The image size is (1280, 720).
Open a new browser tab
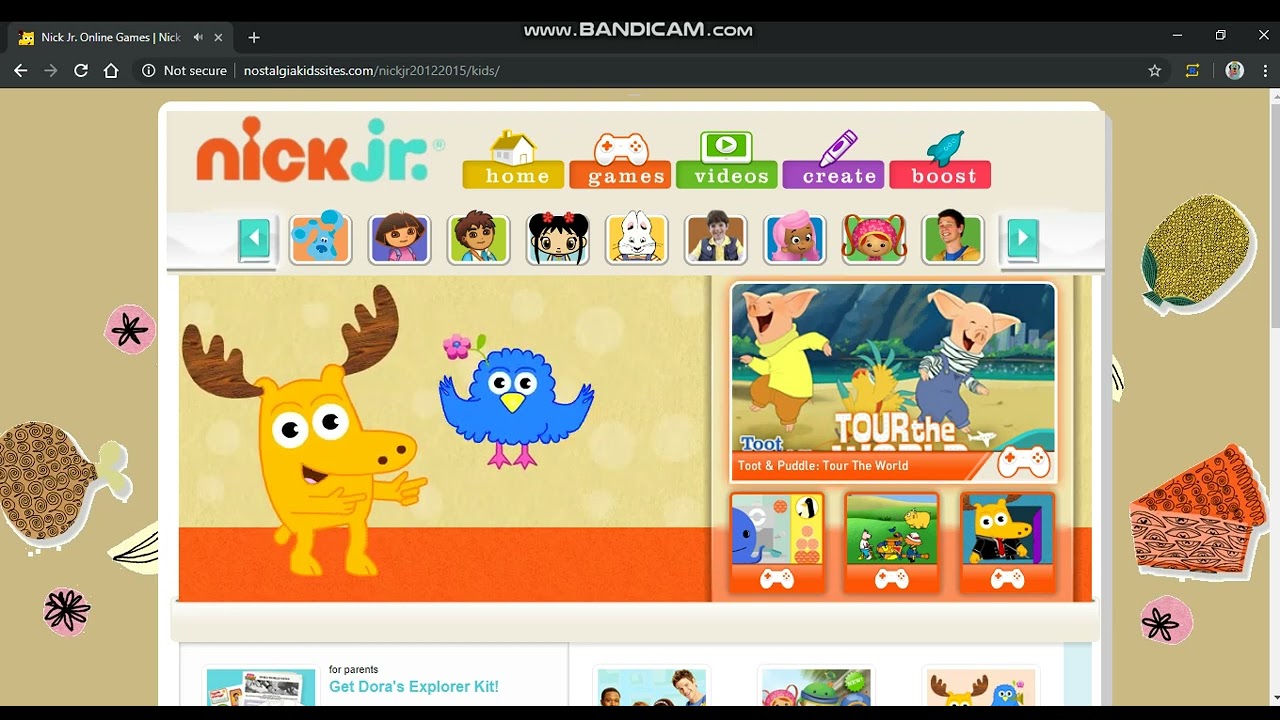tap(254, 37)
